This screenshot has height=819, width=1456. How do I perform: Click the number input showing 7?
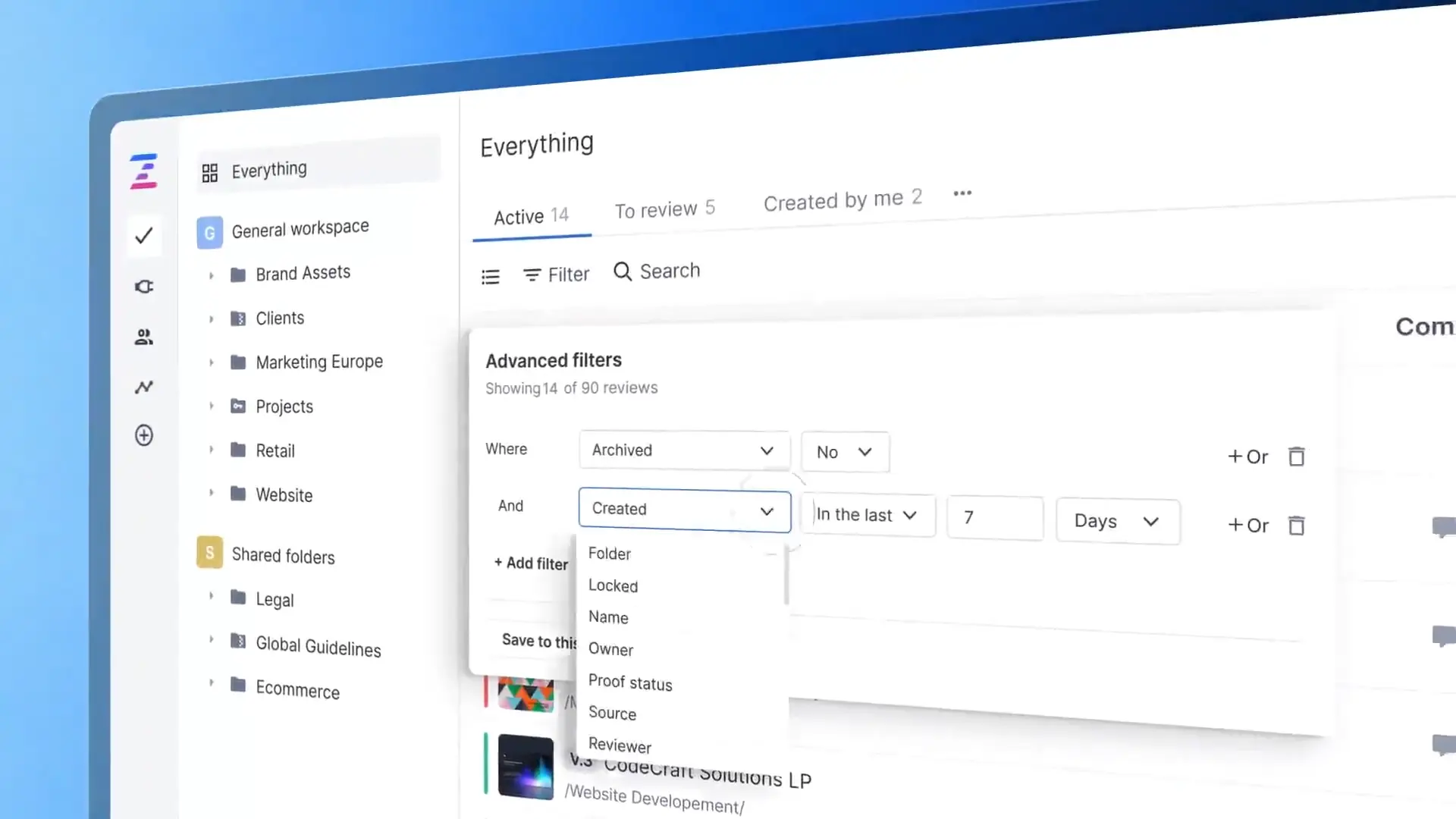(x=995, y=518)
